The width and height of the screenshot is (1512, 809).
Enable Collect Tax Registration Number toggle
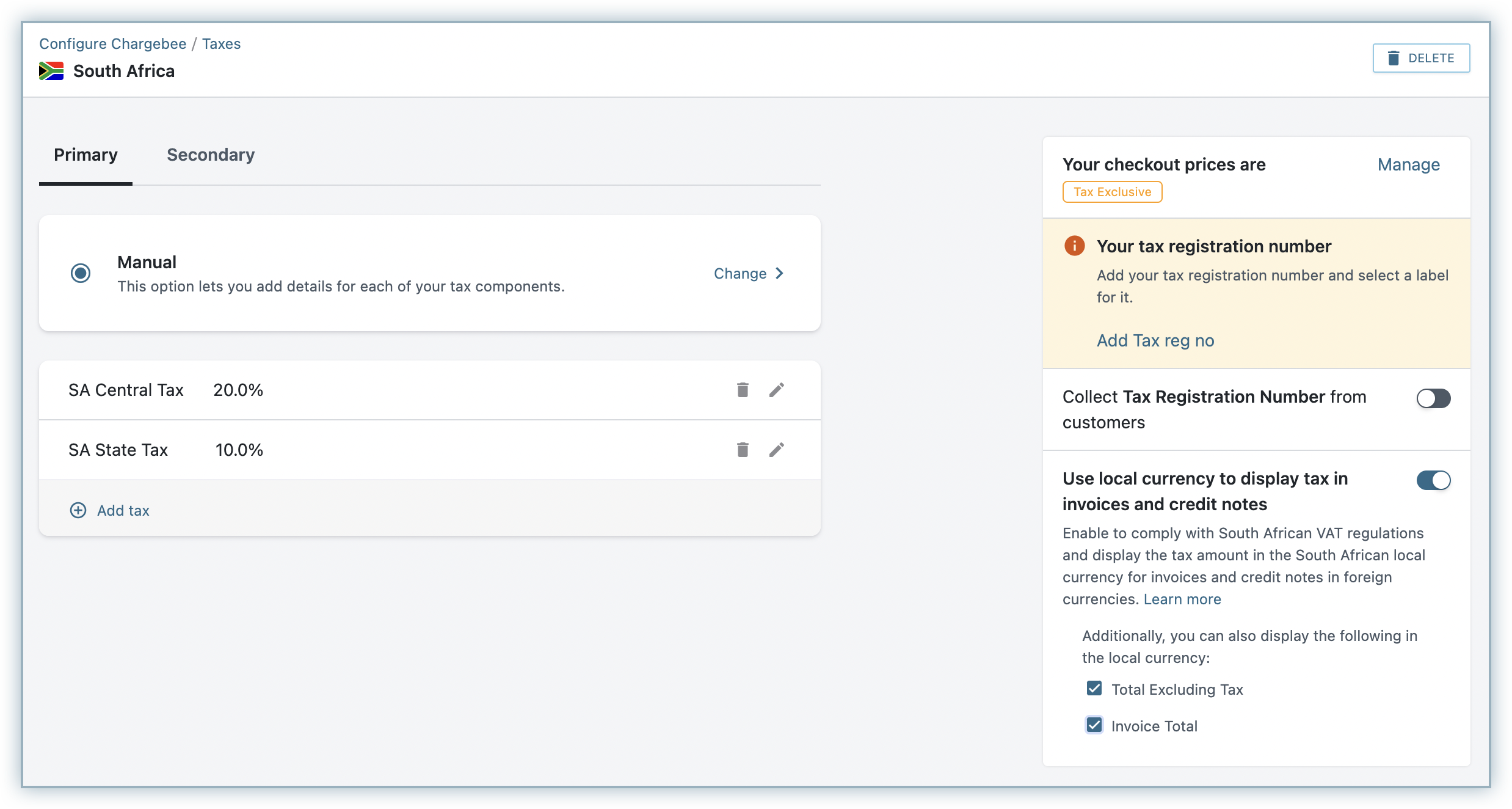(x=1433, y=398)
